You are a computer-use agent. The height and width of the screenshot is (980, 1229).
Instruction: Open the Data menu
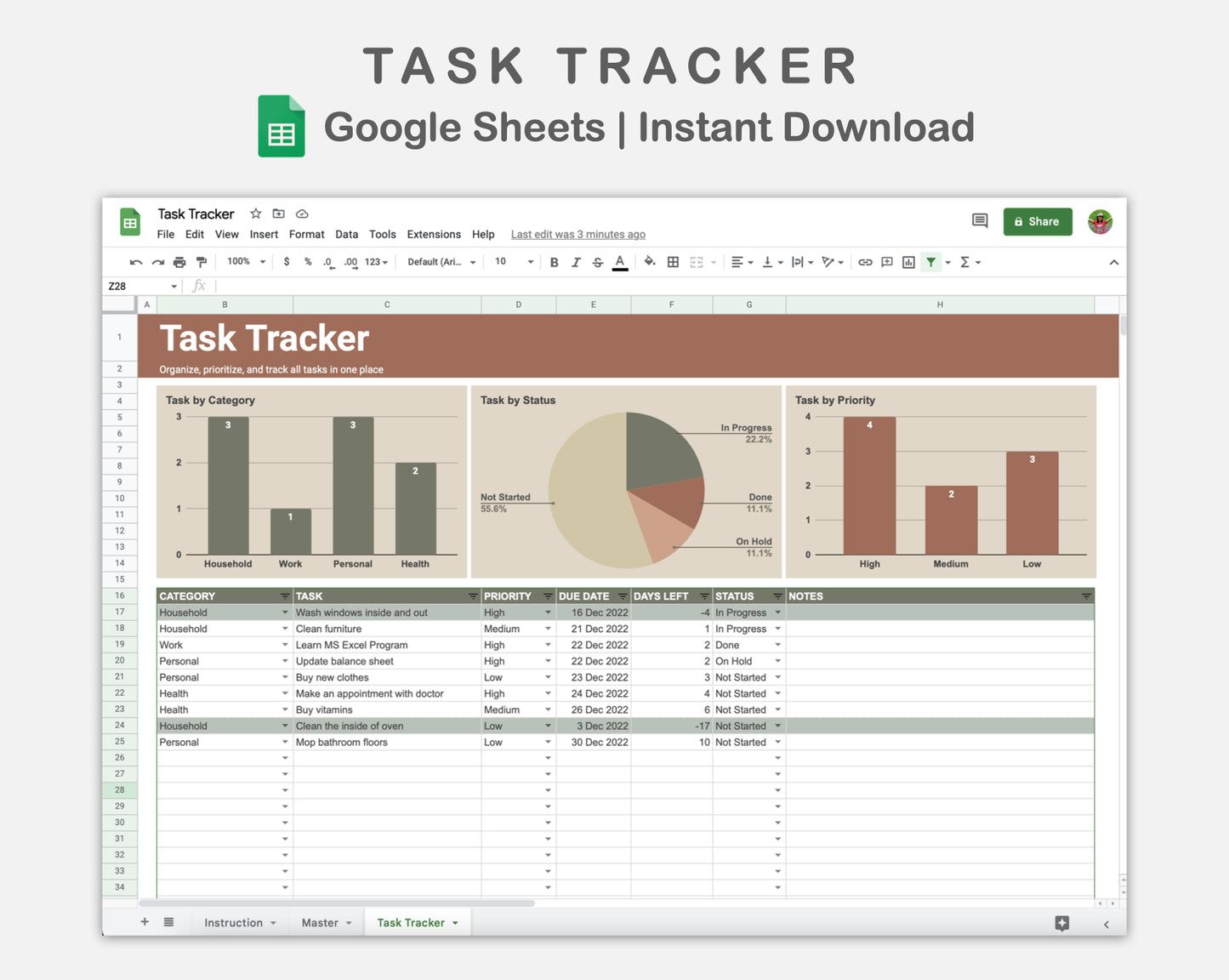(347, 235)
